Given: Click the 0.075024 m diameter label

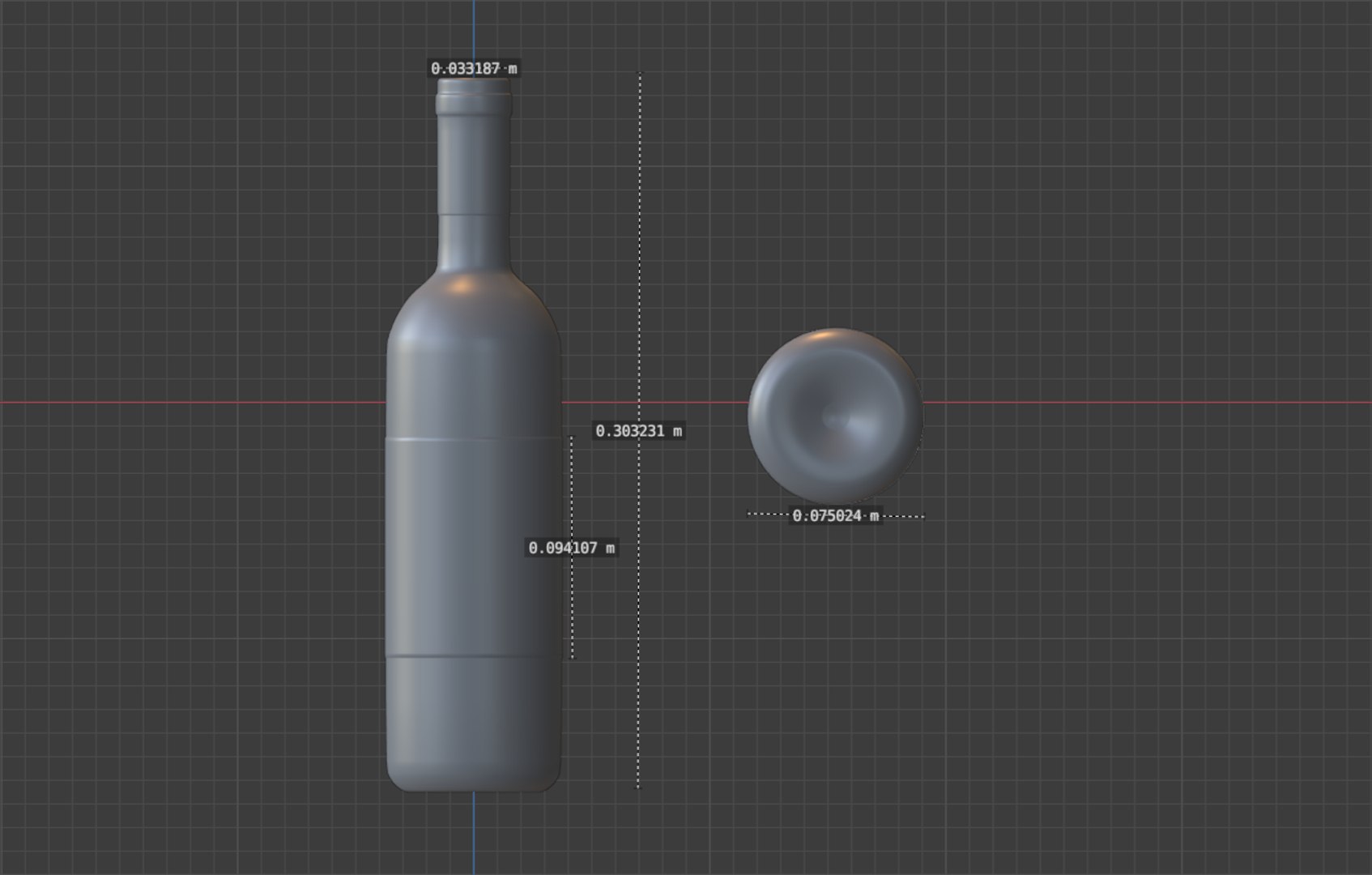Looking at the screenshot, I should tap(835, 516).
